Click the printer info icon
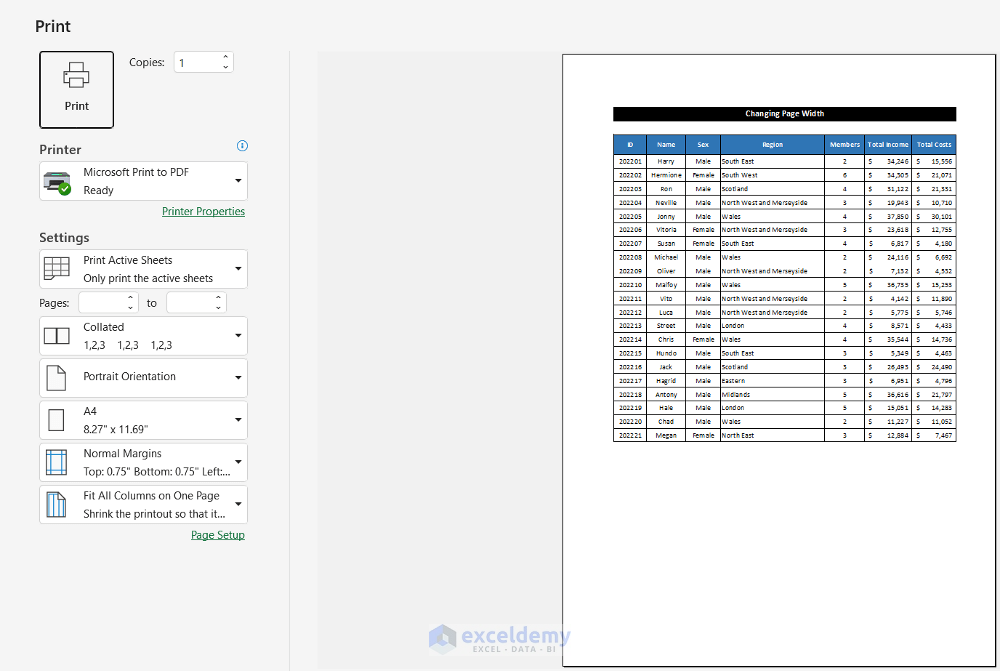Viewport: 1000px width, 671px height. tap(242, 145)
